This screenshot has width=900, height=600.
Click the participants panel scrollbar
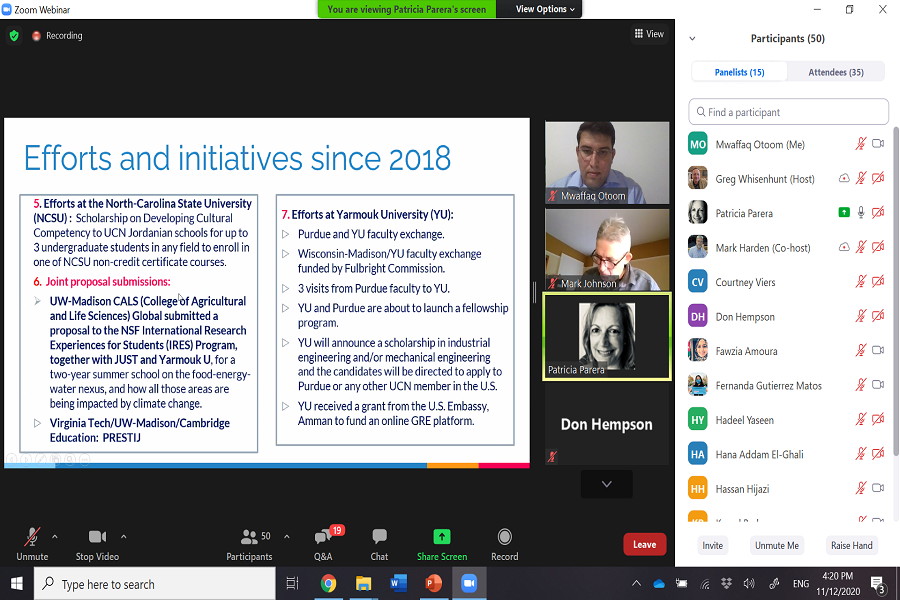pyautogui.click(x=895, y=291)
